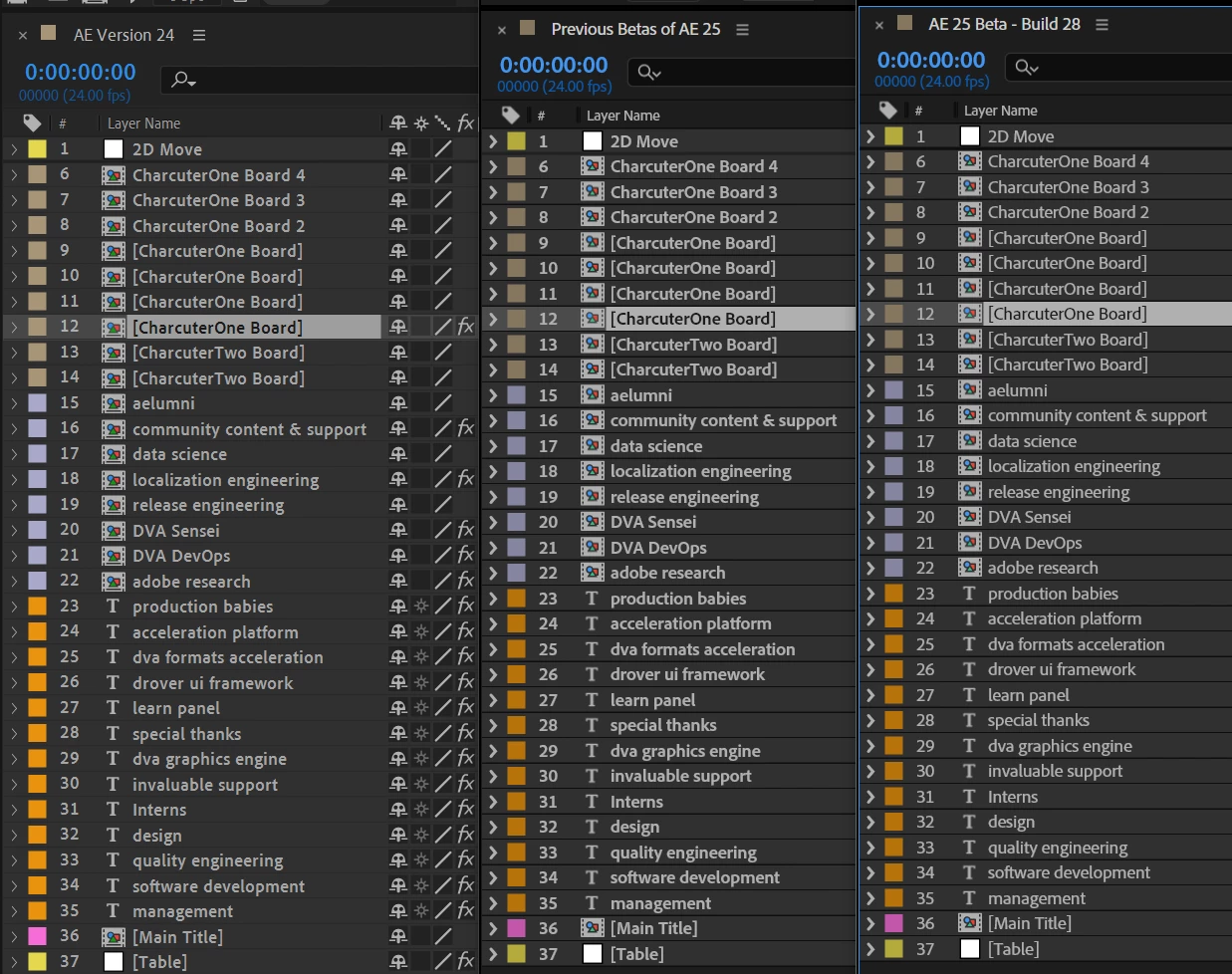1232x974 pixels.
Task: Click the timecode 0:00:00:00 in Previous Betas panel
Action: [554, 65]
